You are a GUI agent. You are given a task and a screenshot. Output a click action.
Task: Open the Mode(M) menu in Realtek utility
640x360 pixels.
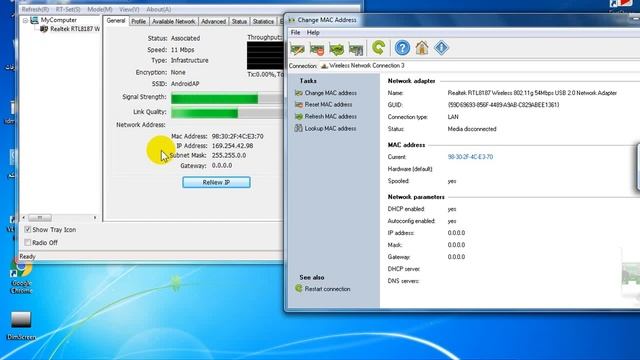pyautogui.click(x=100, y=9)
